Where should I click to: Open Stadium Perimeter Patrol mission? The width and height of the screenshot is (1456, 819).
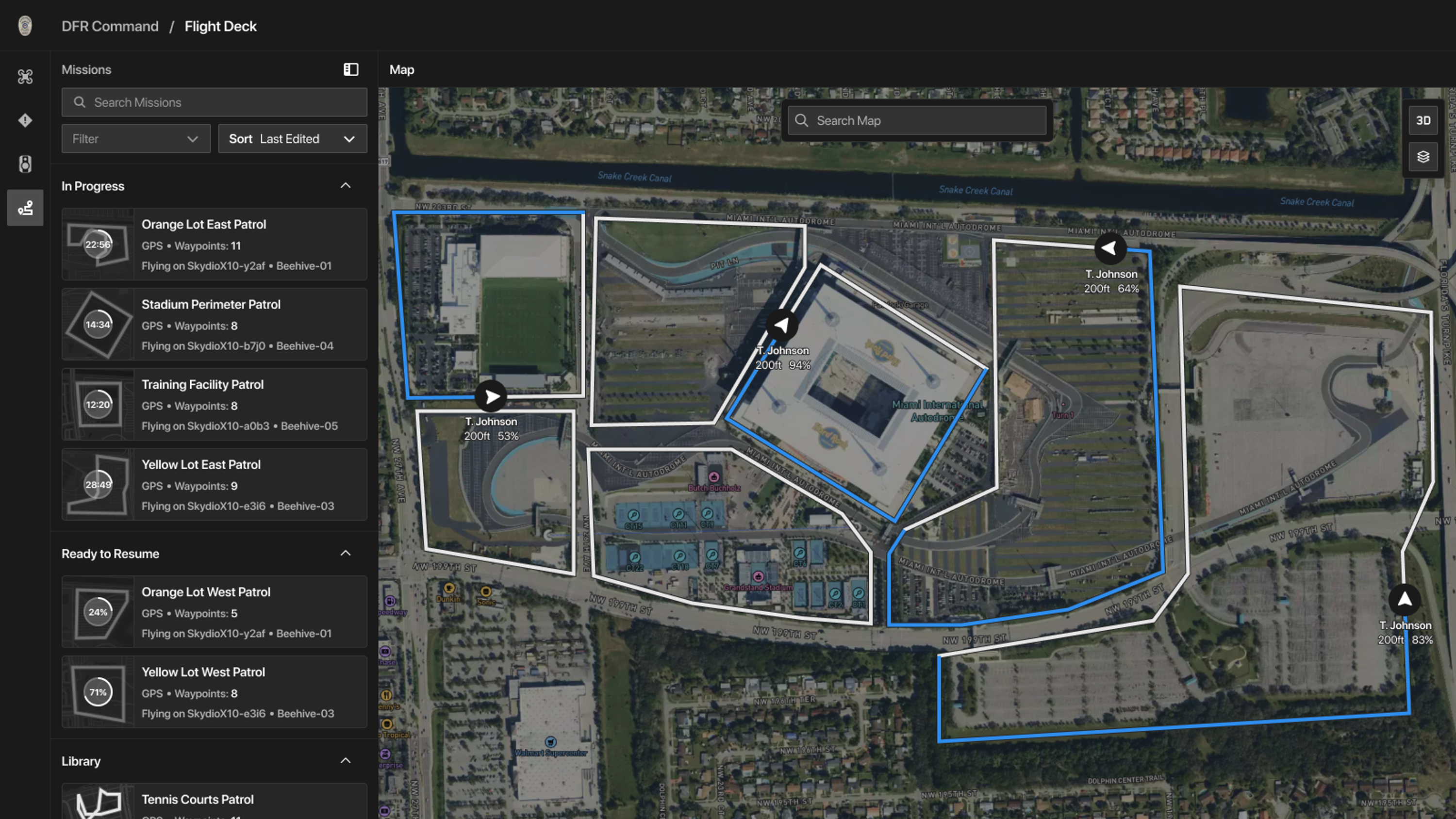(x=214, y=325)
